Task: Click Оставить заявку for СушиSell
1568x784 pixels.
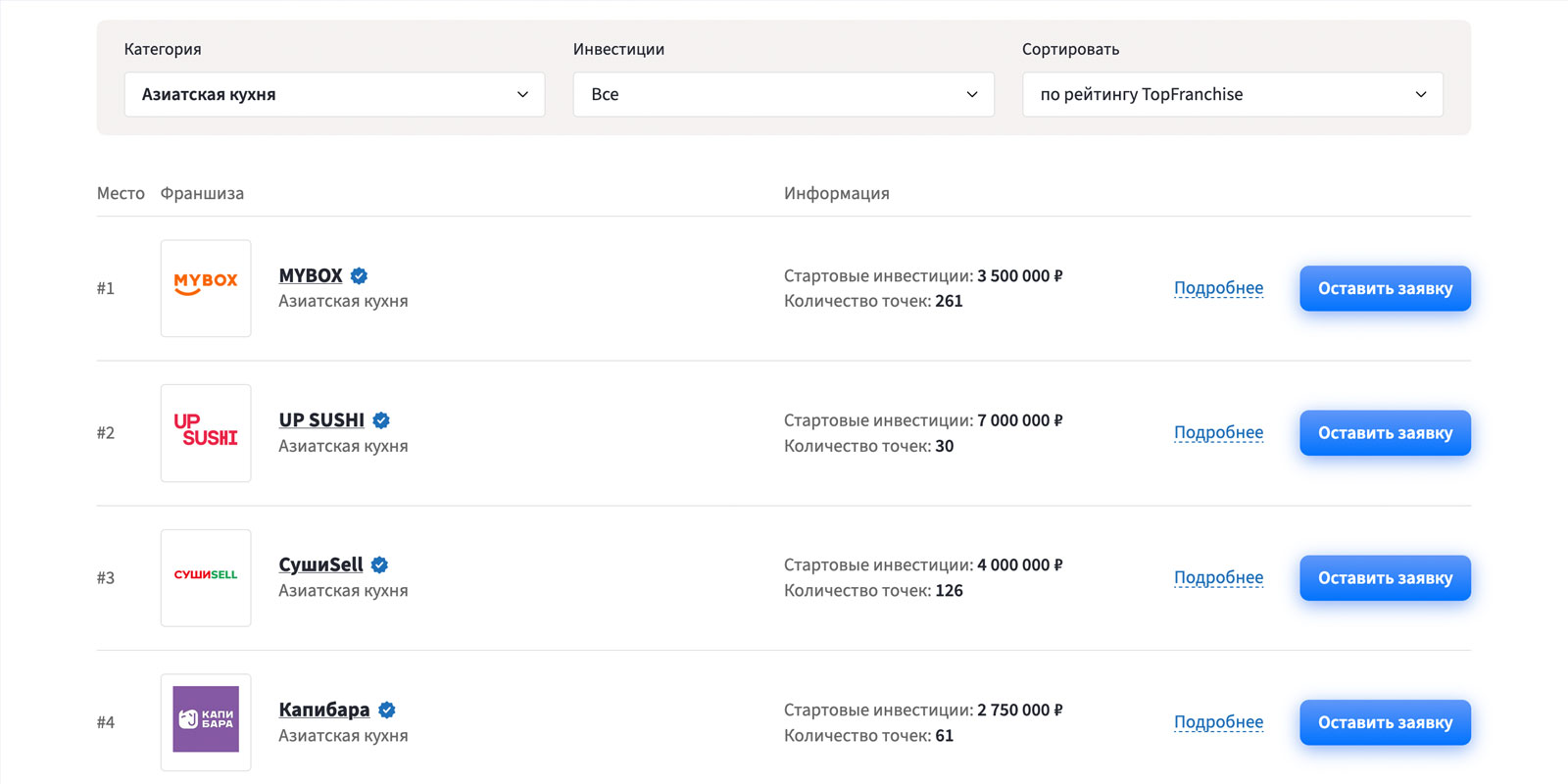Action: click(1385, 578)
